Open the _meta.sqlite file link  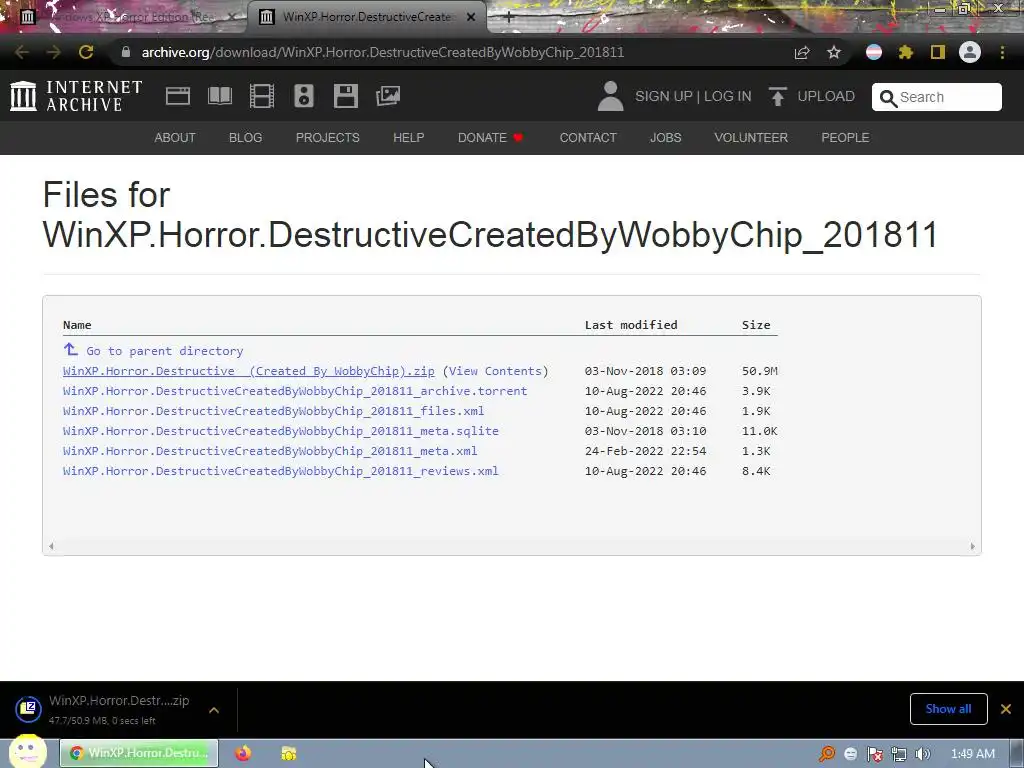[x=280, y=431]
